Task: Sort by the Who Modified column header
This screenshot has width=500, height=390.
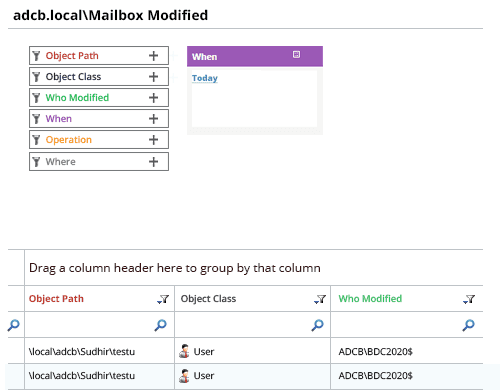Action: [x=370, y=299]
